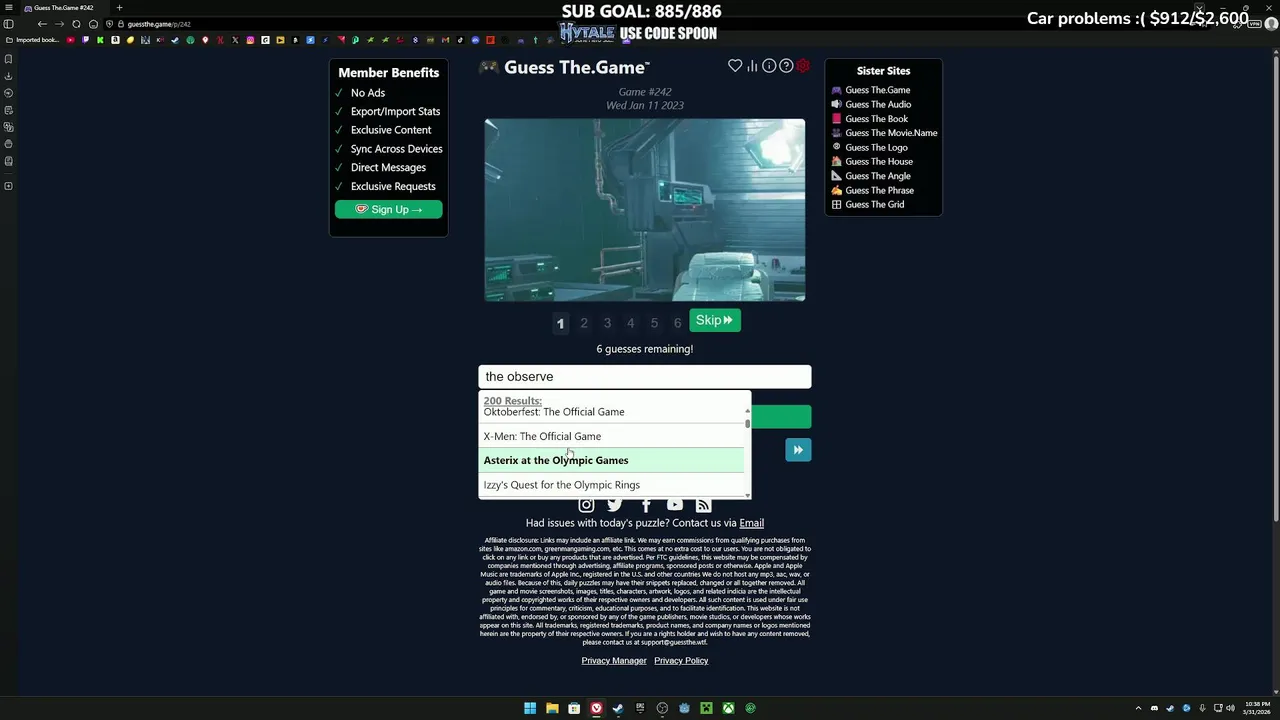Screen dimensions: 1280x720
Task: Select screenshot number 4
Action: coord(631,322)
